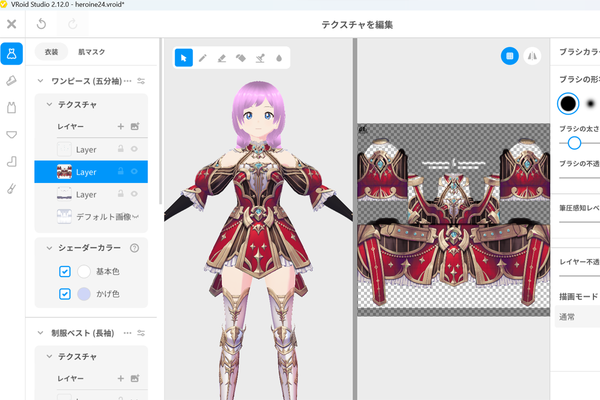Collapse the 制服ベスト (長袖) section
The width and height of the screenshot is (600, 400).
40,333
